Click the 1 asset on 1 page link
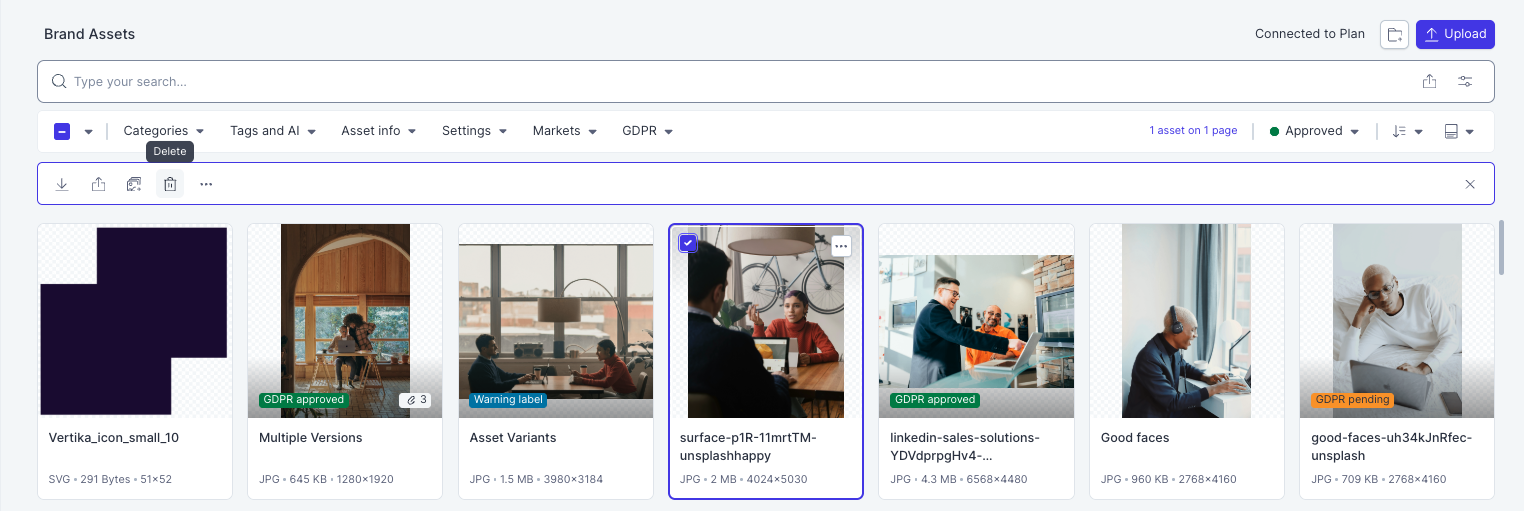Image resolution: width=1524 pixels, height=511 pixels. point(1193,131)
